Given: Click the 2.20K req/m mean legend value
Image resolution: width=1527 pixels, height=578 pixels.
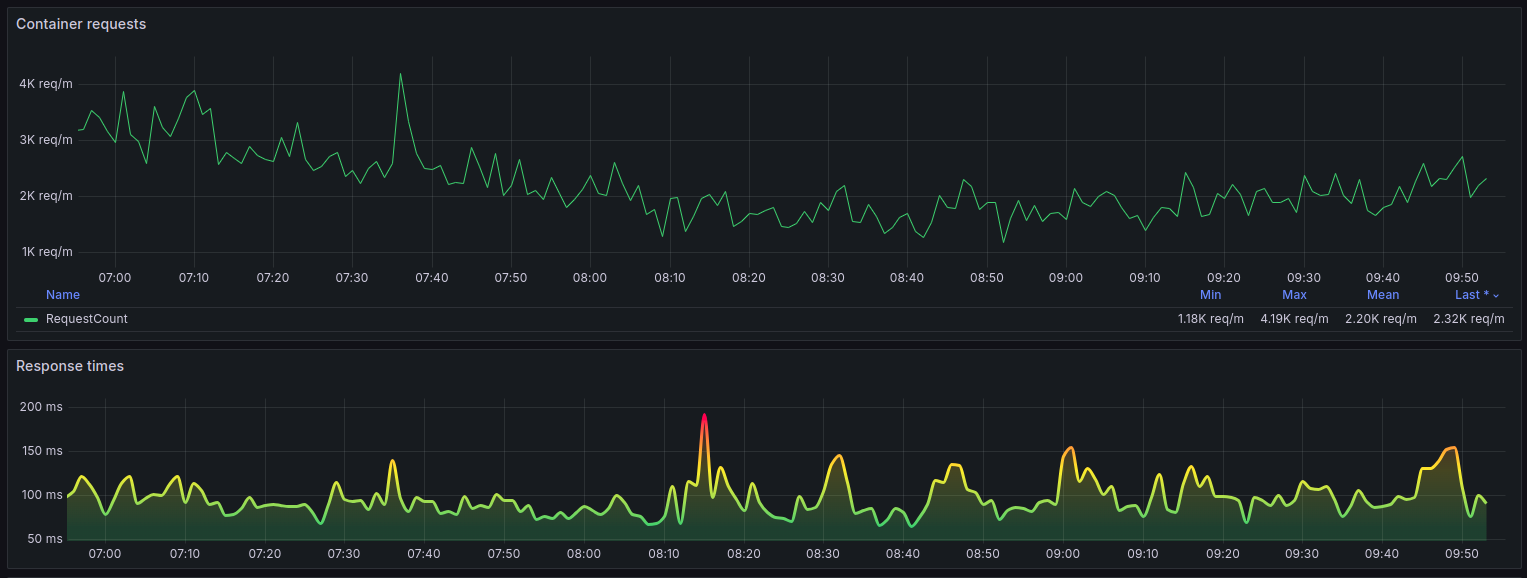Looking at the screenshot, I should [1381, 319].
